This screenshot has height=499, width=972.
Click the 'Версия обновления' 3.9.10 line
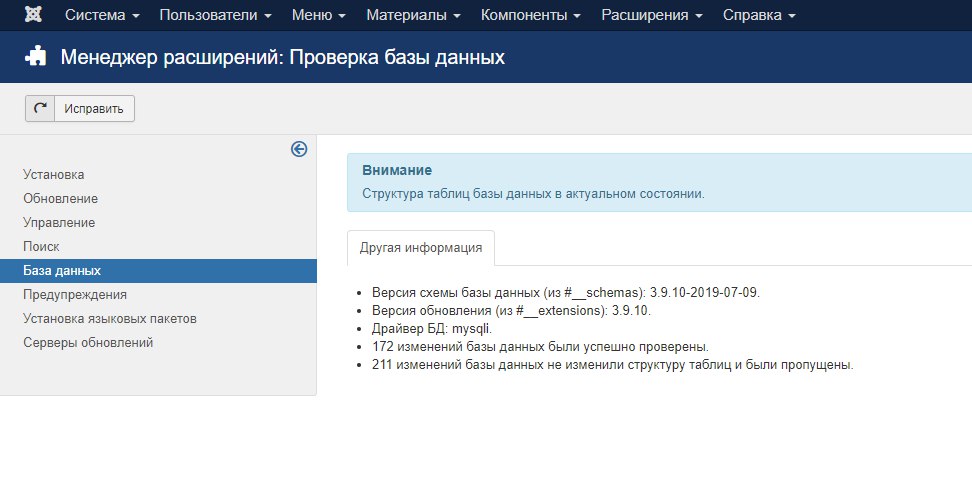point(511,311)
